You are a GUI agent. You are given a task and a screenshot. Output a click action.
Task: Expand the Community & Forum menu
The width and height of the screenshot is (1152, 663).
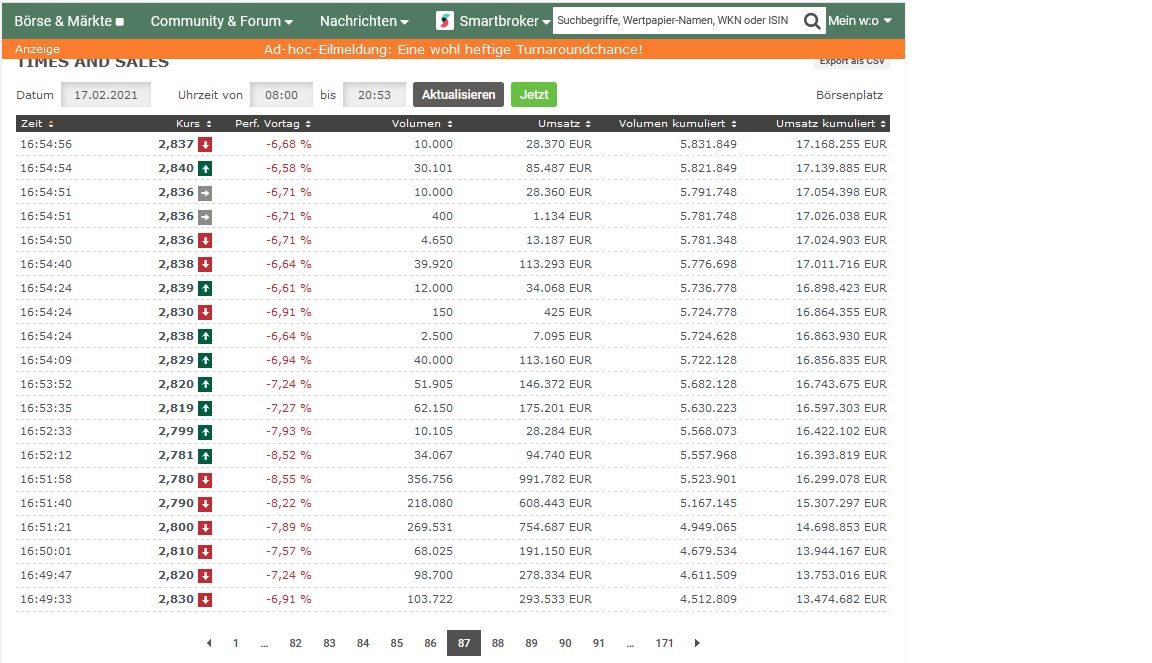[x=222, y=21]
